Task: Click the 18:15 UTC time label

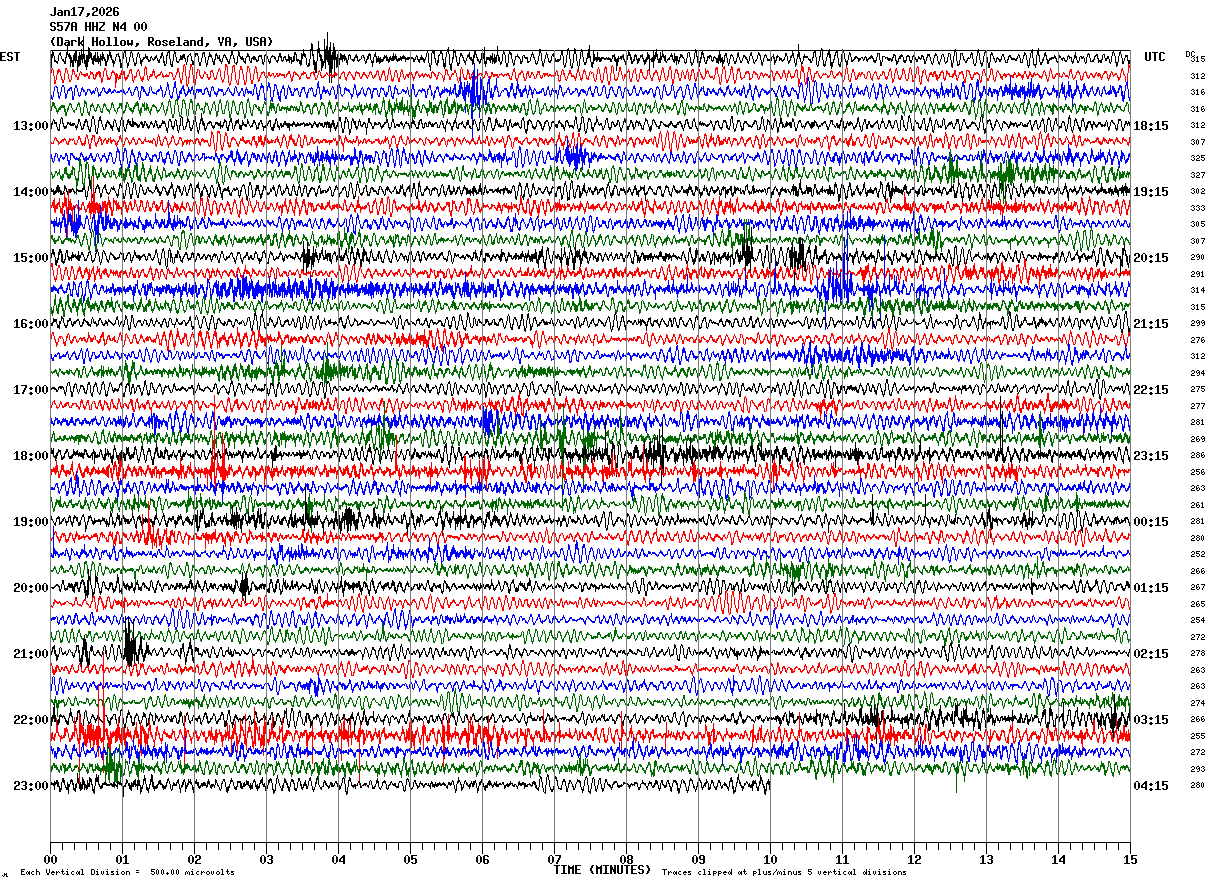Action: pos(1150,125)
